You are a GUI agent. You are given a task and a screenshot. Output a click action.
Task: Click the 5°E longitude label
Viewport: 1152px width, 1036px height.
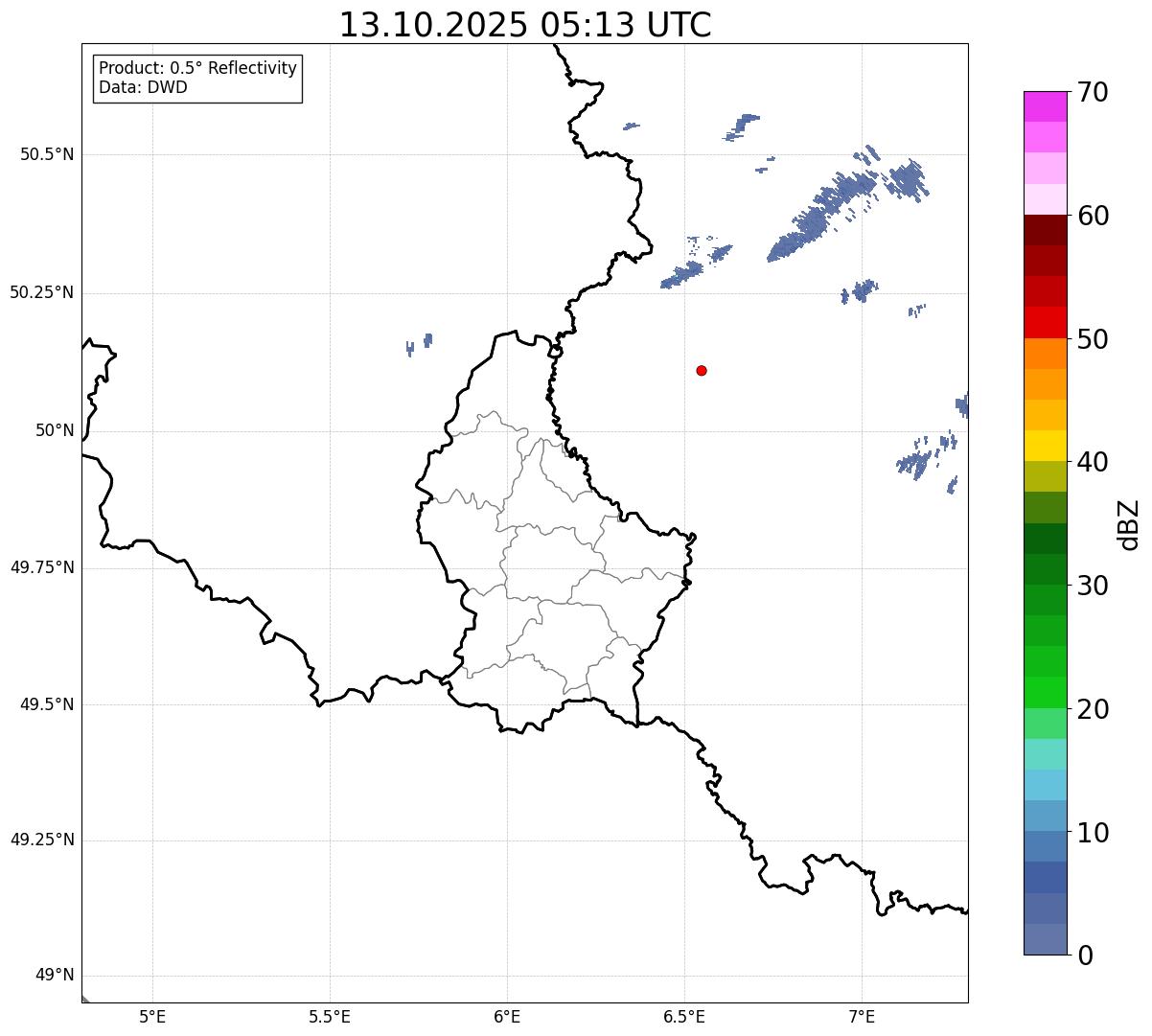click(x=152, y=1017)
